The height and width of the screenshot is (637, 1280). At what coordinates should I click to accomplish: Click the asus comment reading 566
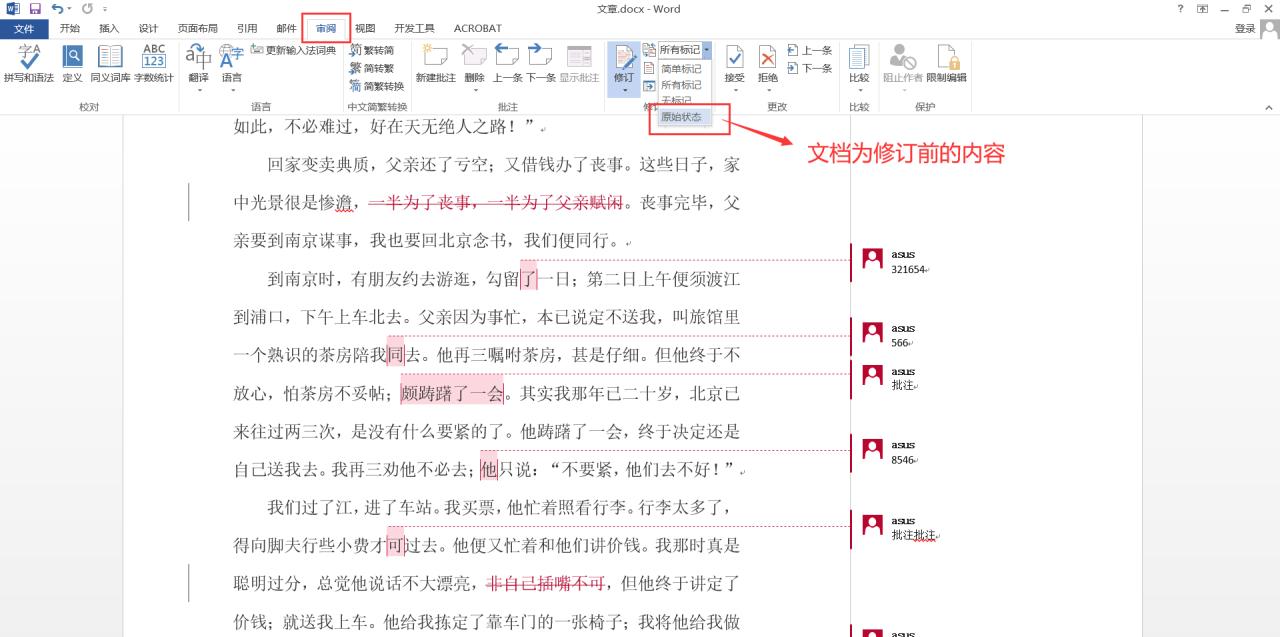pos(900,343)
